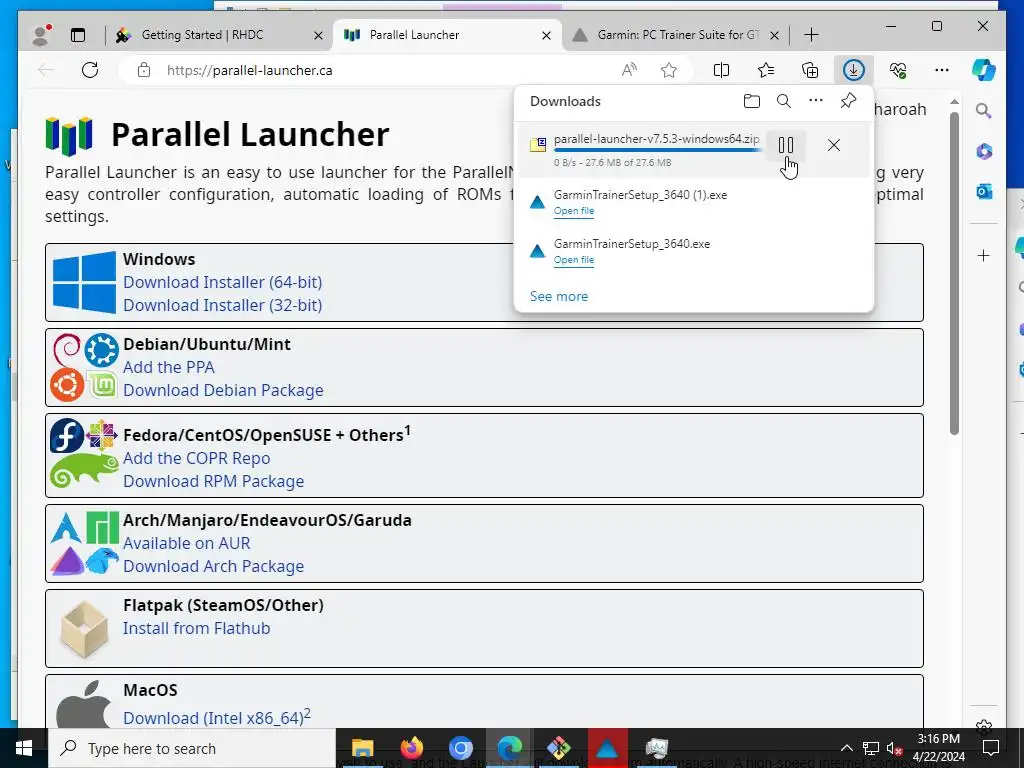The height and width of the screenshot is (768, 1024).
Task: Open Favorites list icon
Action: click(766, 70)
